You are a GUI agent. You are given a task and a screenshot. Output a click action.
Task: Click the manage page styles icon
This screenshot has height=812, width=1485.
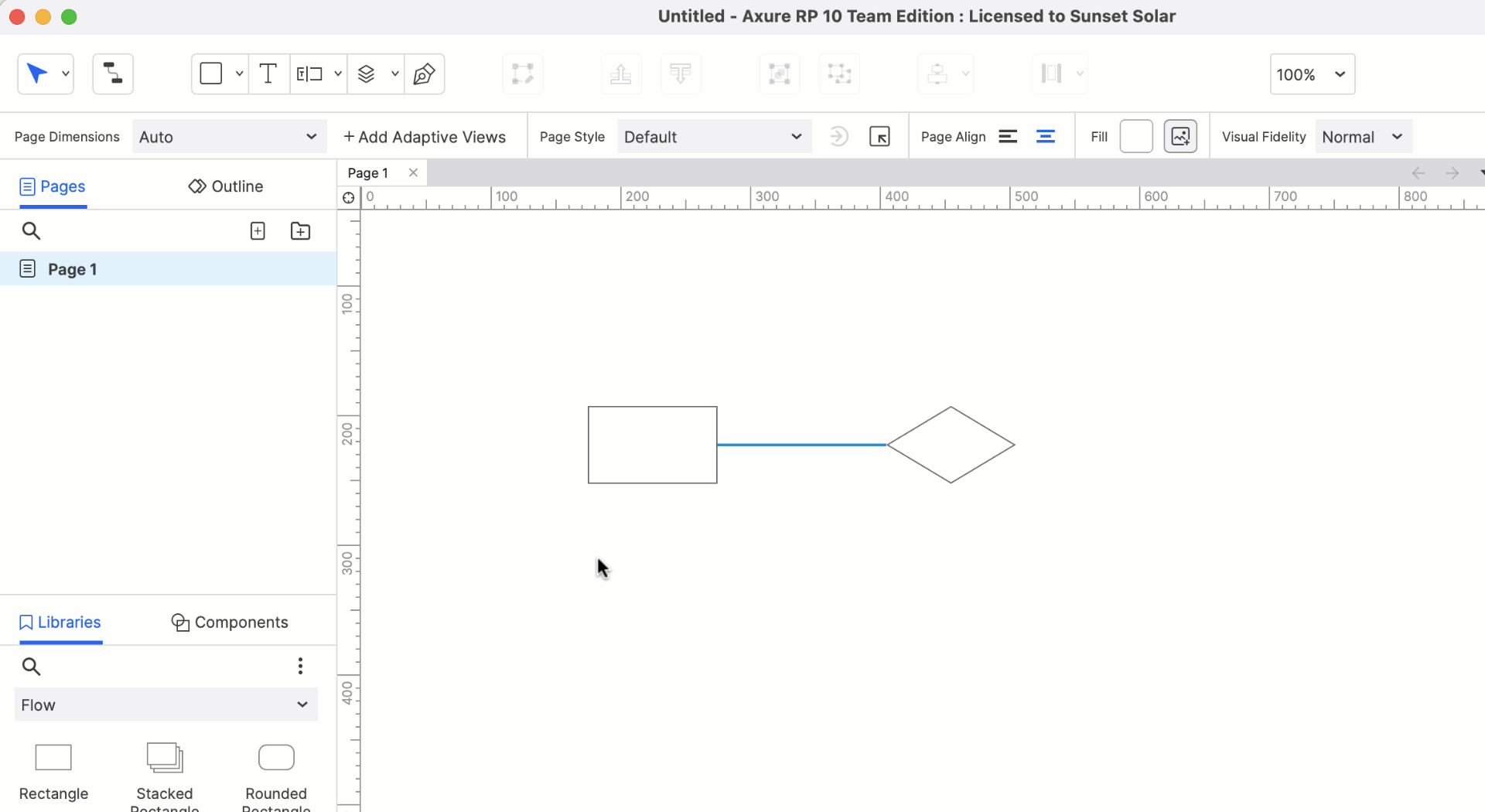(x=879, y=137)
